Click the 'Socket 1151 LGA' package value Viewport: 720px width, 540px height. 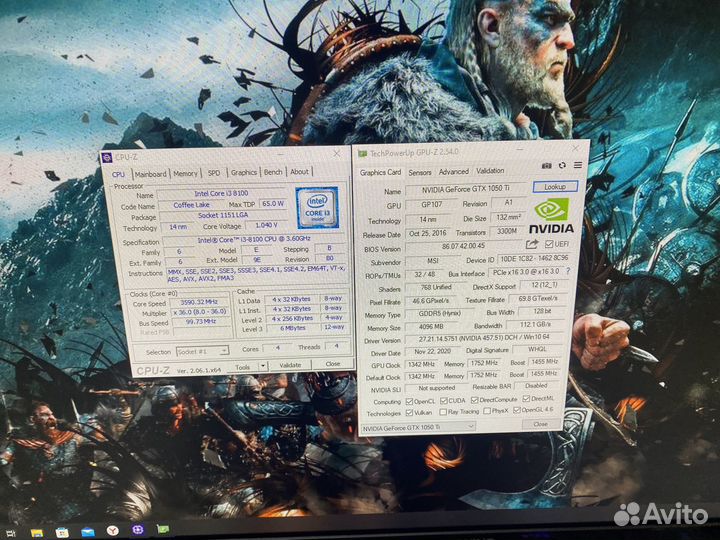click(x=223, y=215)
